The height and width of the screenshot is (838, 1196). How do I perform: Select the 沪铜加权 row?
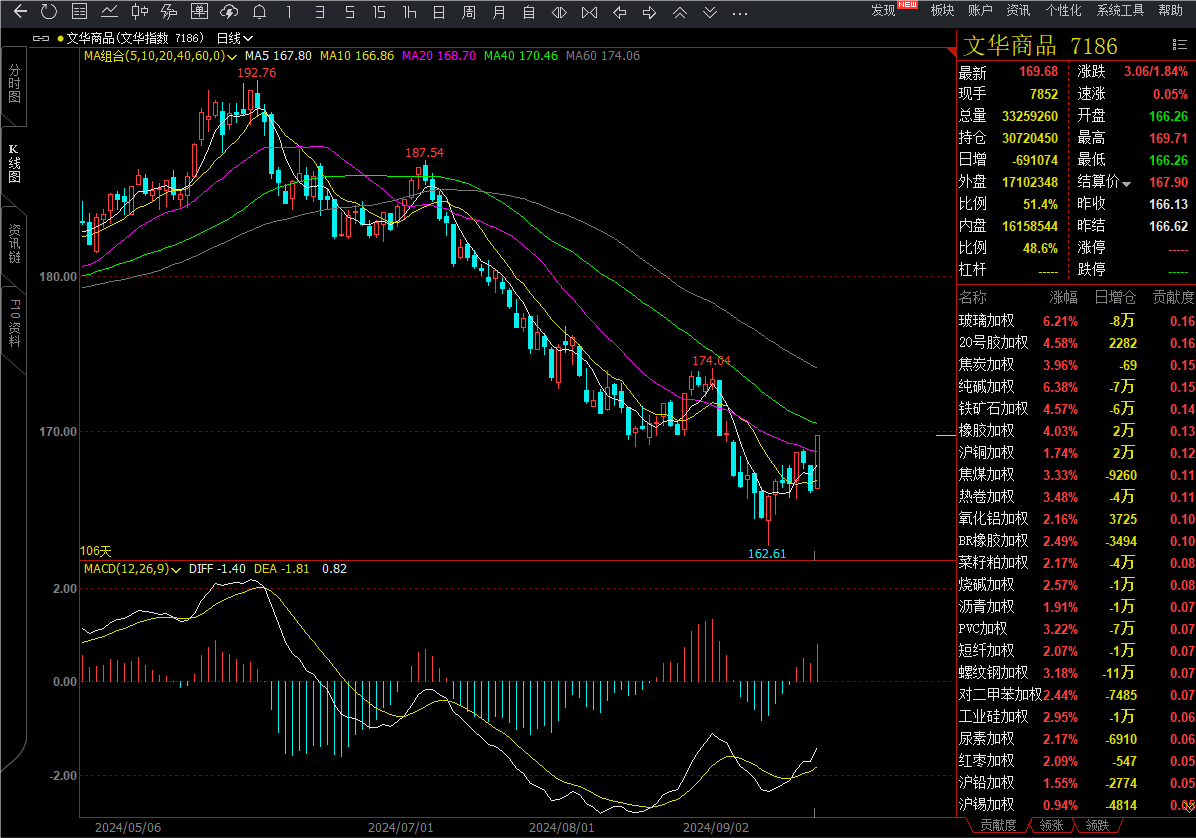pos(1075,453)
